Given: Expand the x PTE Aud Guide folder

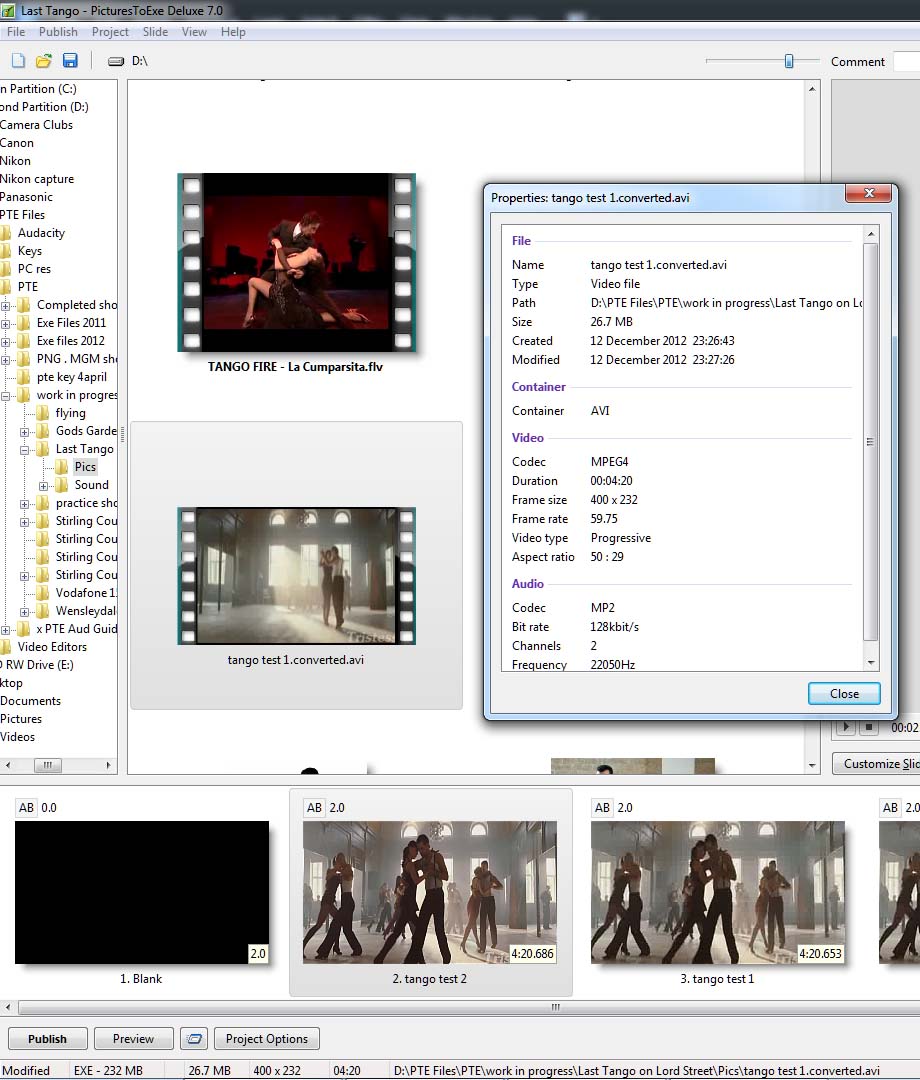Looking at the screenshot, I should (6, 630).
